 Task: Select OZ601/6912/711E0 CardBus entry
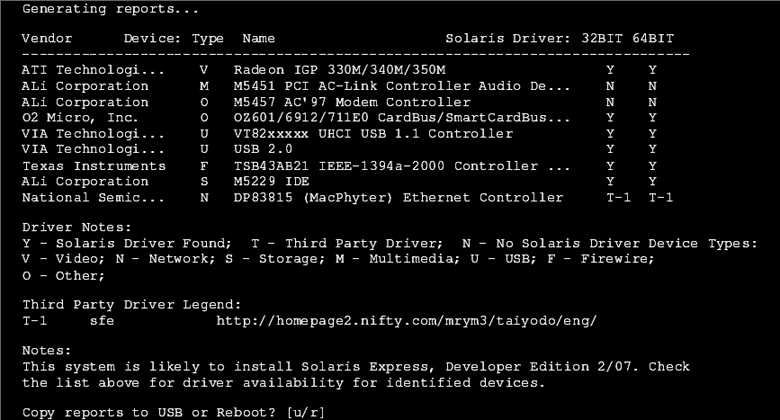(x=402, y=118)
